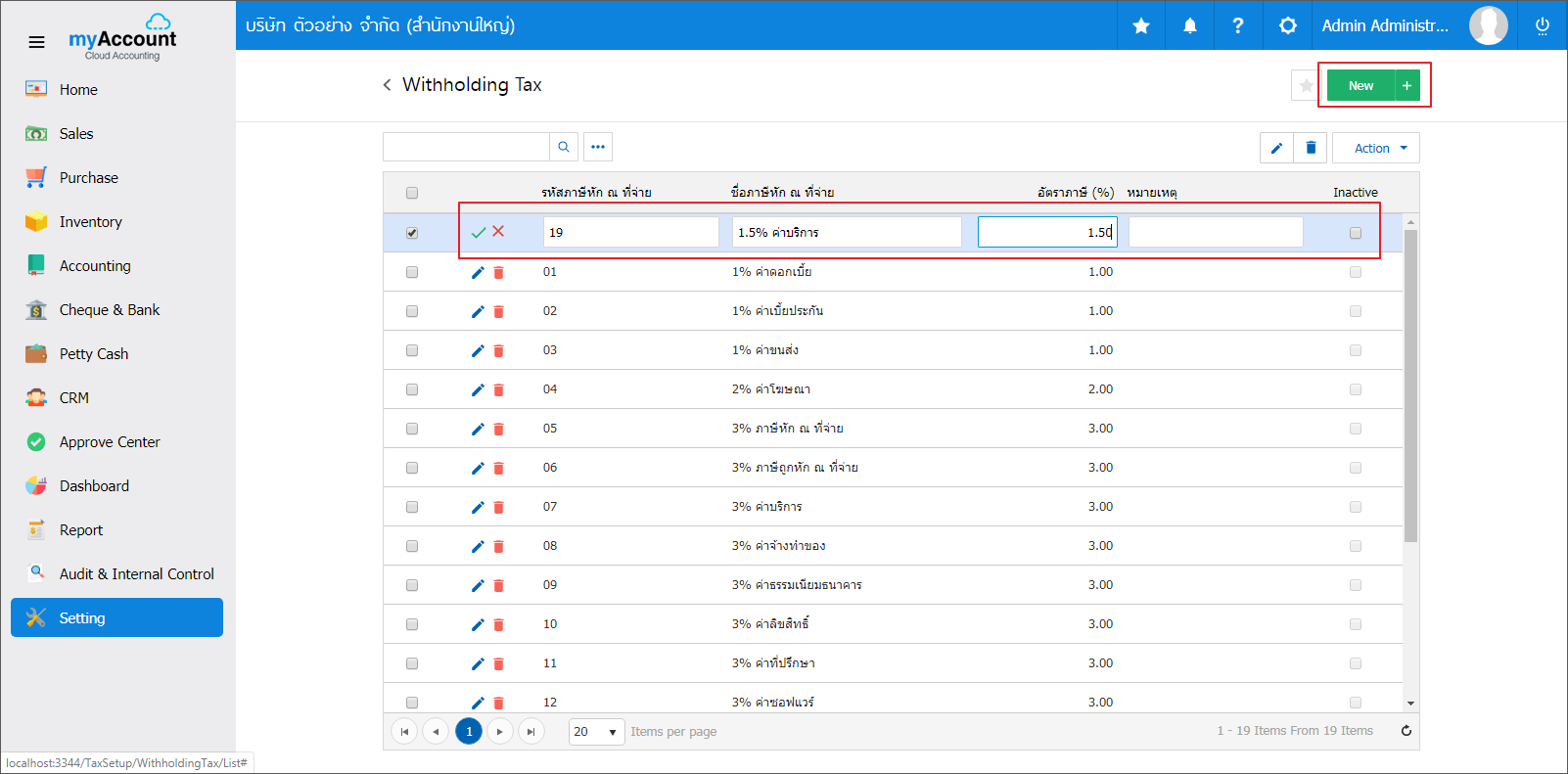
Task: Open the New button plus dropdown
Action: pos(1407,85)
